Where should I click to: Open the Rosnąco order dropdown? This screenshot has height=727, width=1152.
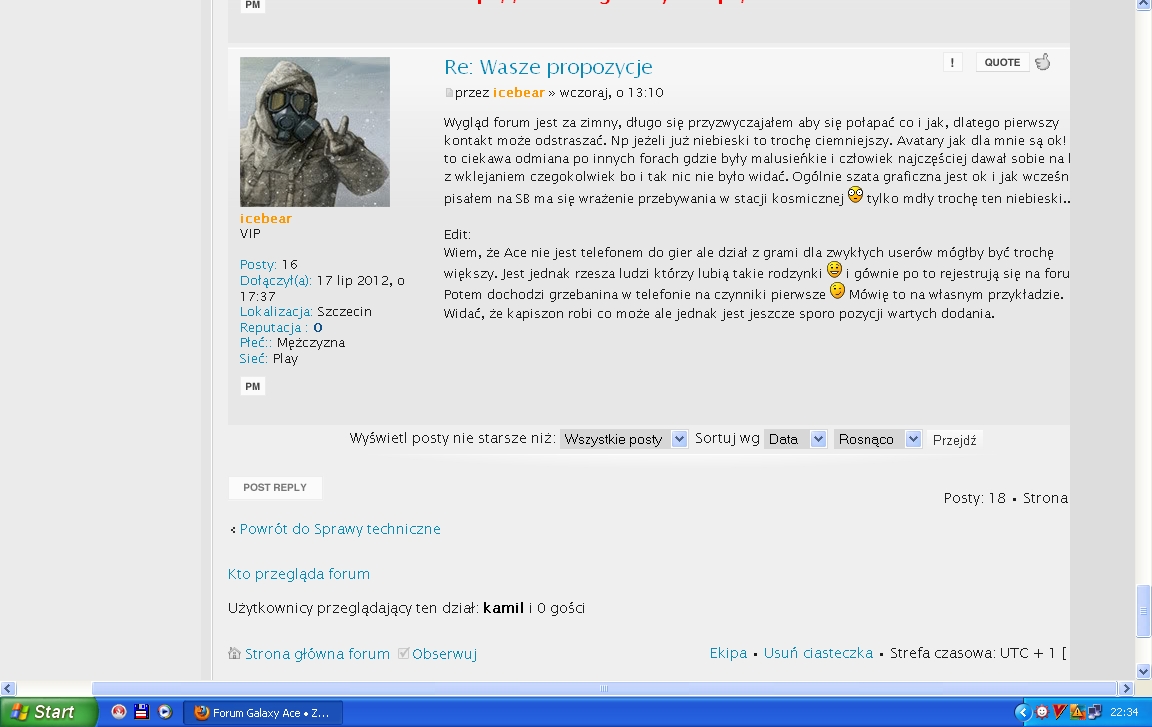pyautogui.click(x=877, y=439)
